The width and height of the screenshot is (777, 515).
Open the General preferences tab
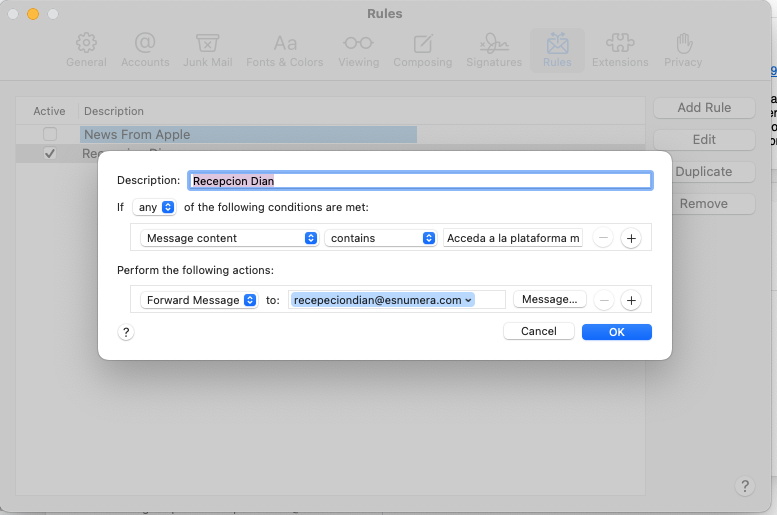click(x=86, y=50)
